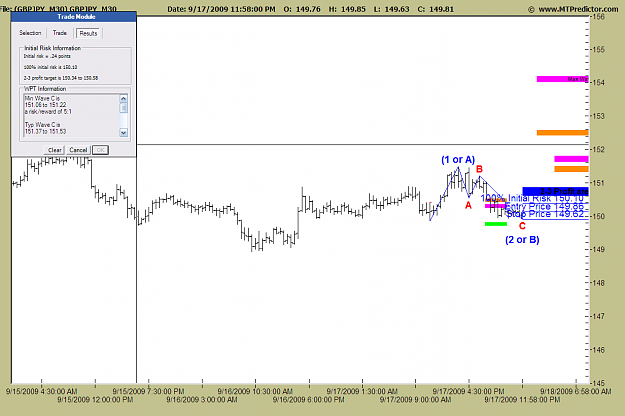Click the blue '(1 or A)' wave label
This screenshot has width=625, height=416.
tap(458, 160)
